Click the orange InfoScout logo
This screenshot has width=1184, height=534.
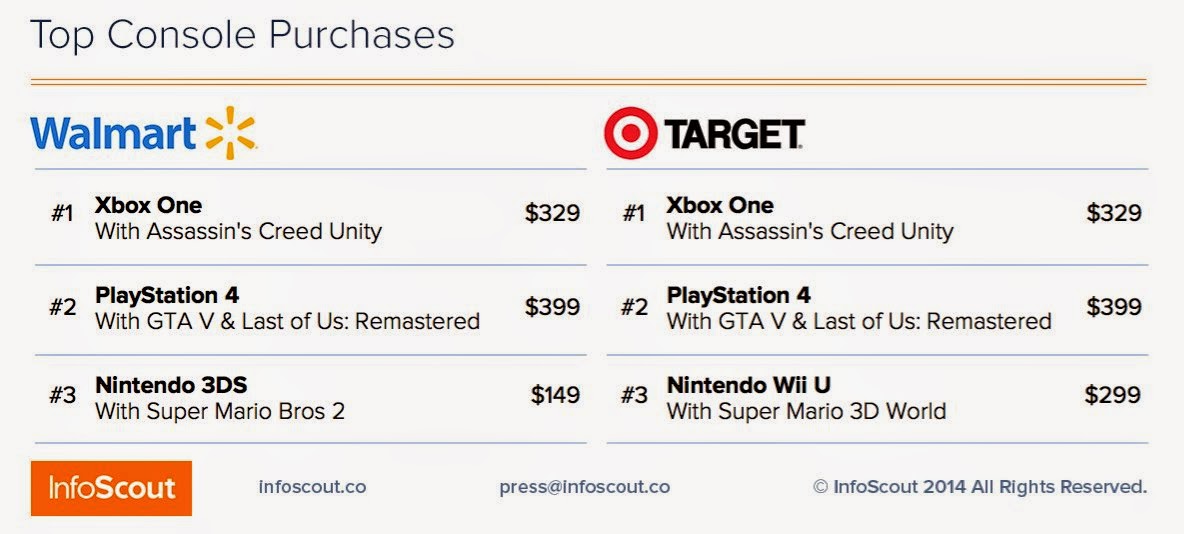click(111, 488)
